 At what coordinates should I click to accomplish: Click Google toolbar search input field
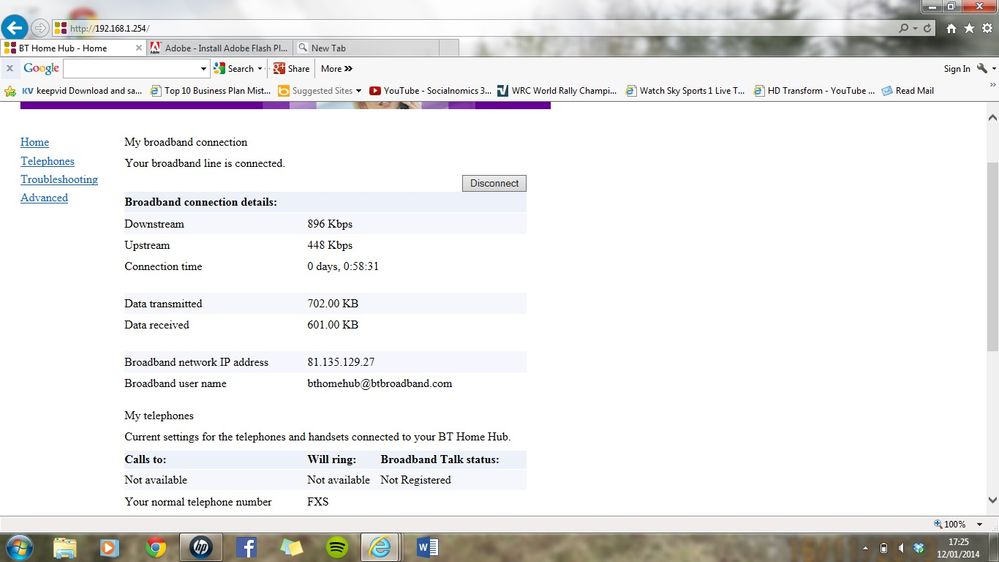[131, 68]
